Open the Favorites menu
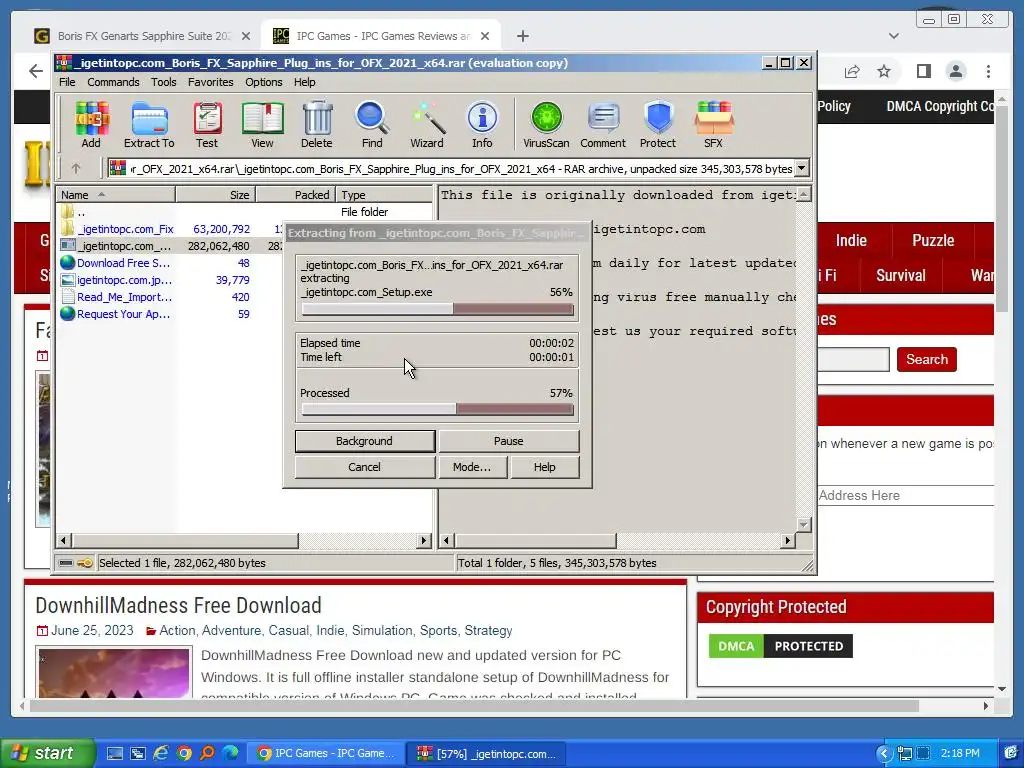 (210, 82)
